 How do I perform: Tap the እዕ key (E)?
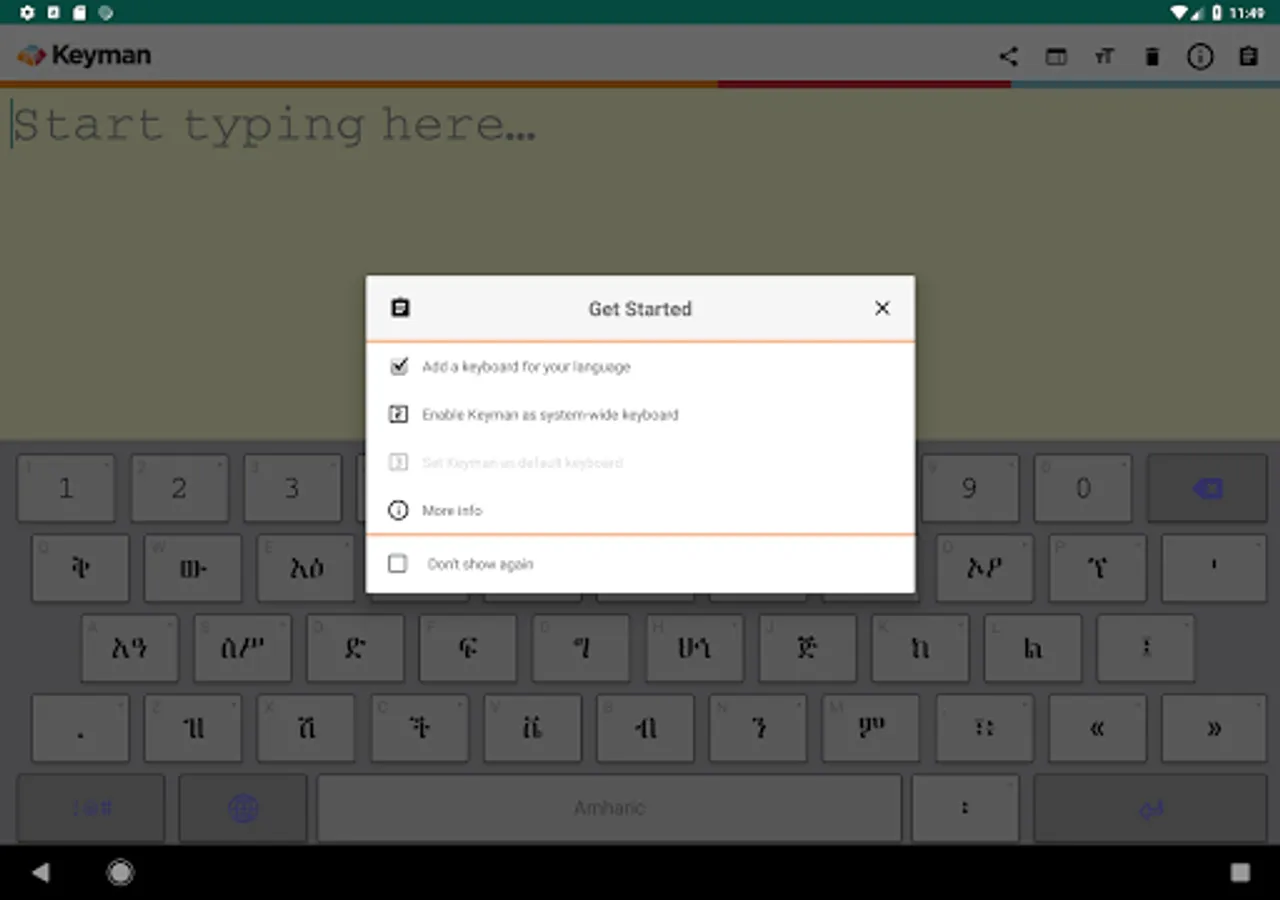pyautogui.click(x=306, y=568)
